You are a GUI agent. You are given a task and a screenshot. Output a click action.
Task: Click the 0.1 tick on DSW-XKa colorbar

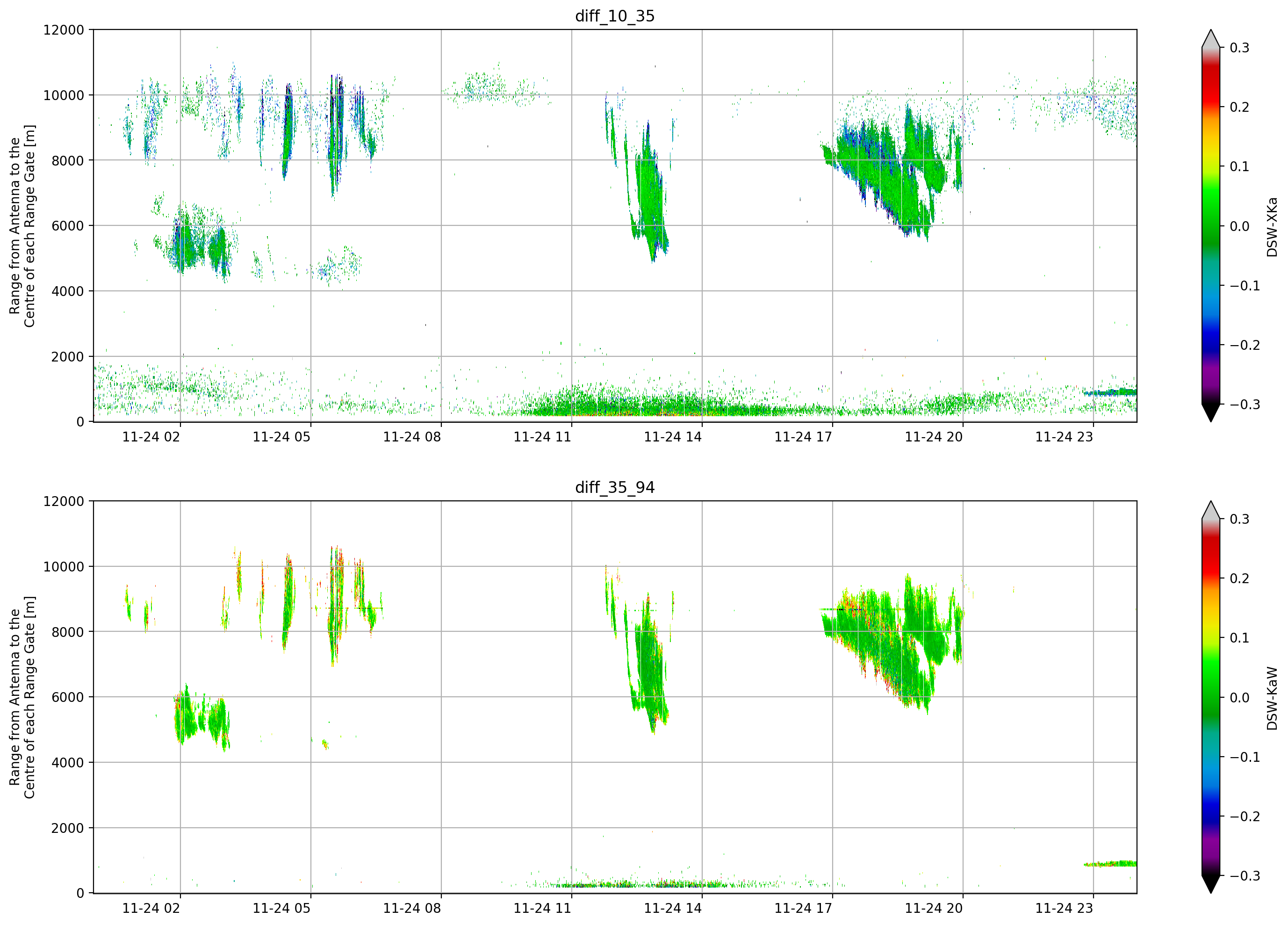click(1240, 166)
